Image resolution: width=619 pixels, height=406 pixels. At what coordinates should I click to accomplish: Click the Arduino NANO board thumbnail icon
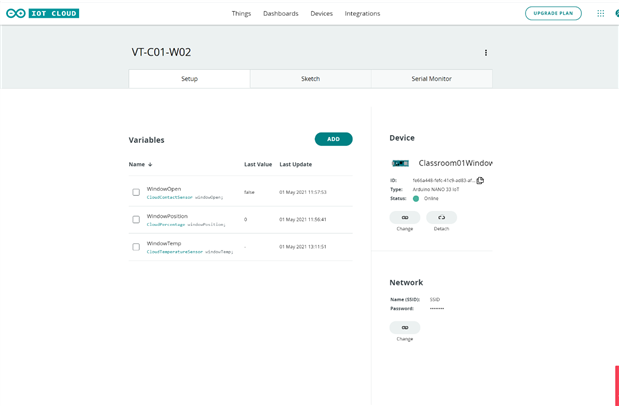[x=400, y=163]
